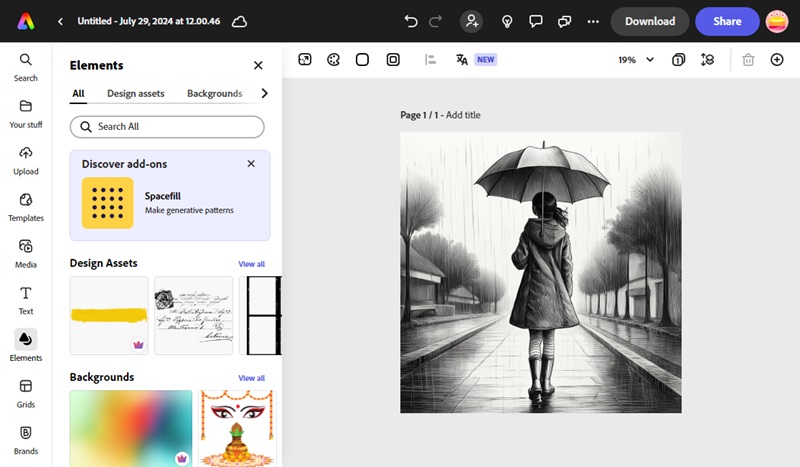
Task: Click the resize icon in toolbar
Action: (x=305, y=60)
